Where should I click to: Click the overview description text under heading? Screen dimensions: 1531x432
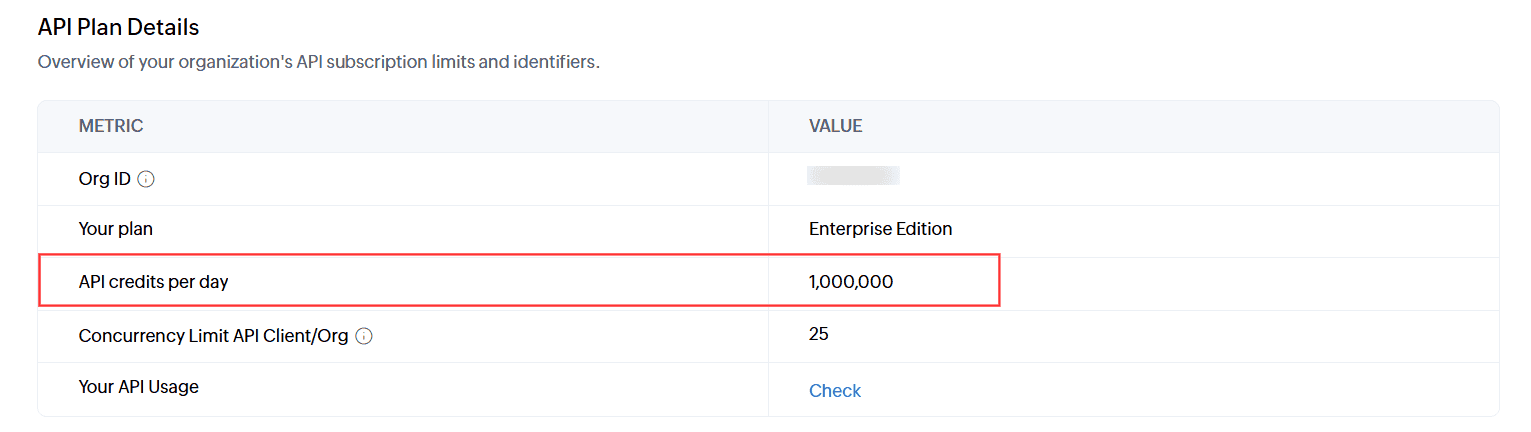click(x=318, y=62)
